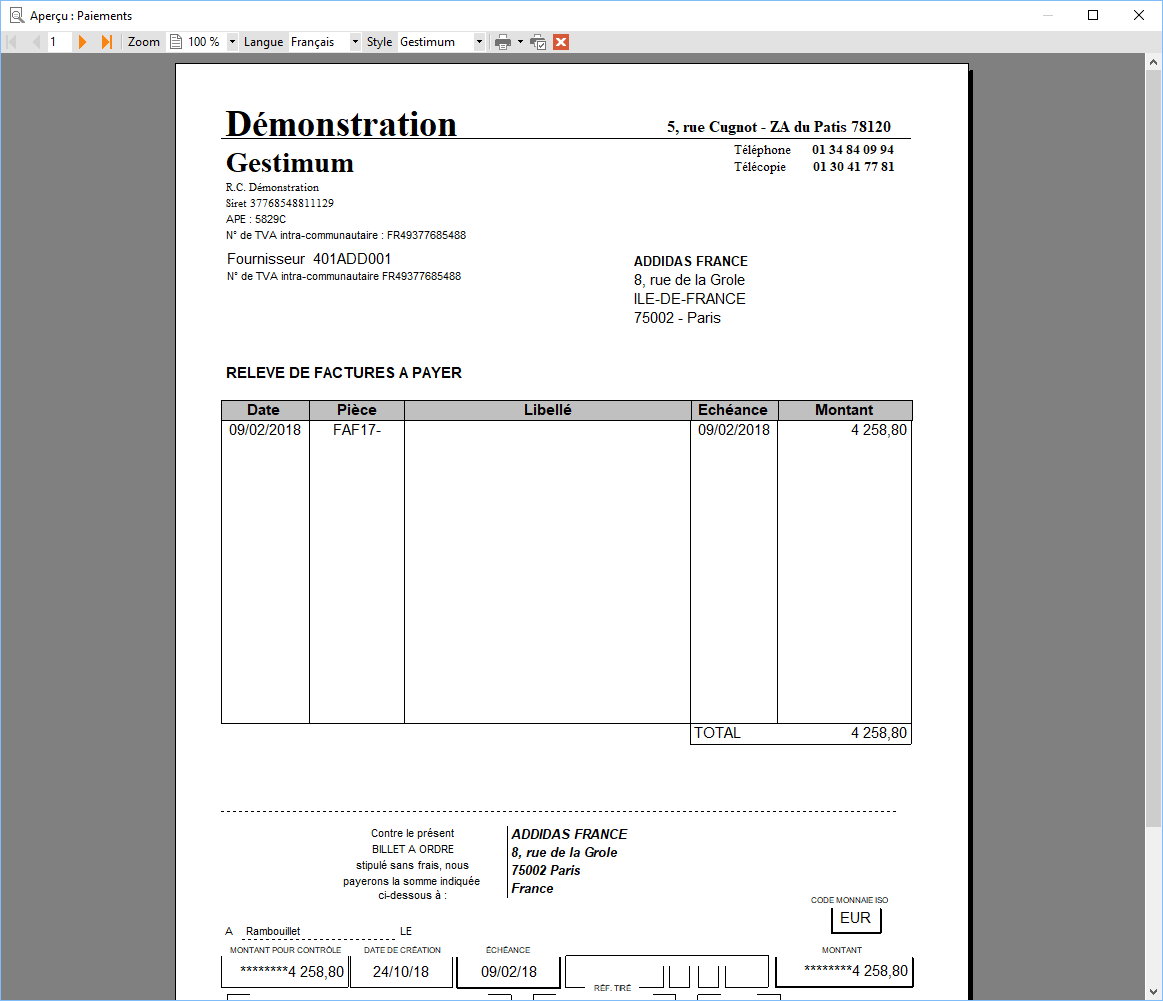Go to the first page
Viewport: 1163px width, 1001px height.
coord(12,42)
